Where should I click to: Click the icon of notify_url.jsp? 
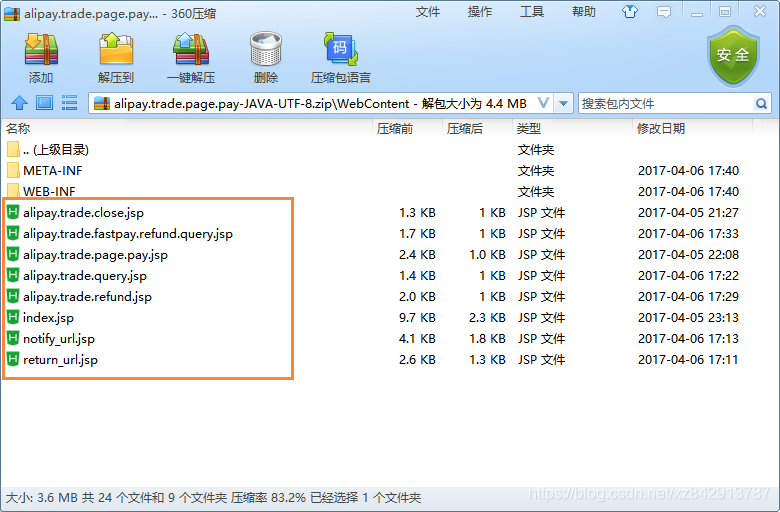[13, 338]
